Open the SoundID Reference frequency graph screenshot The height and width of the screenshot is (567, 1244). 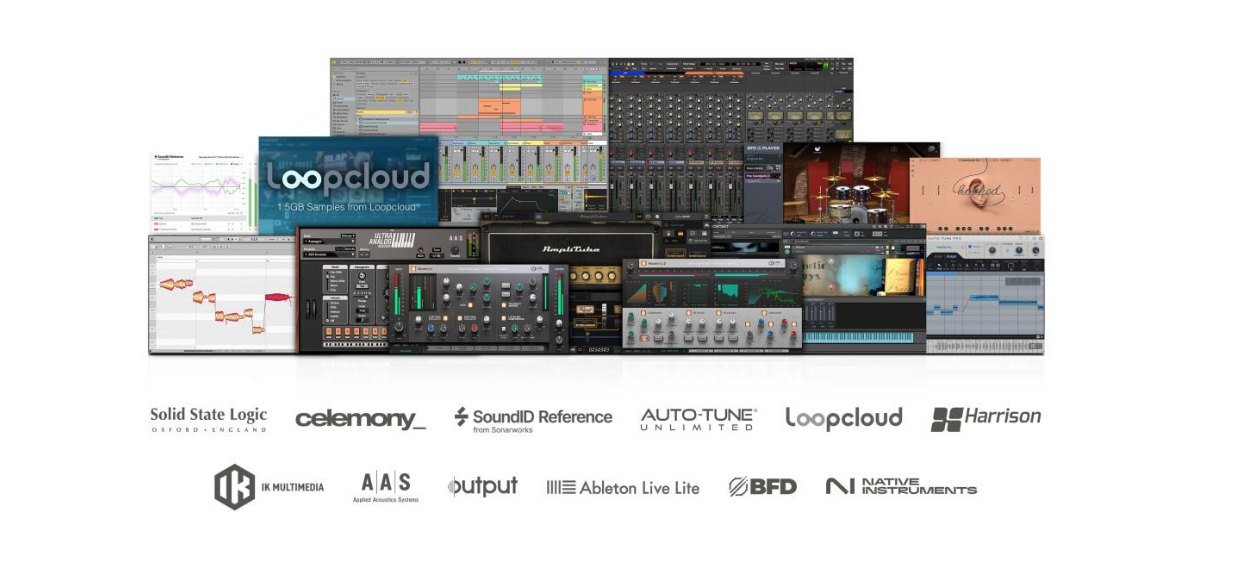[x=203, y=193]
